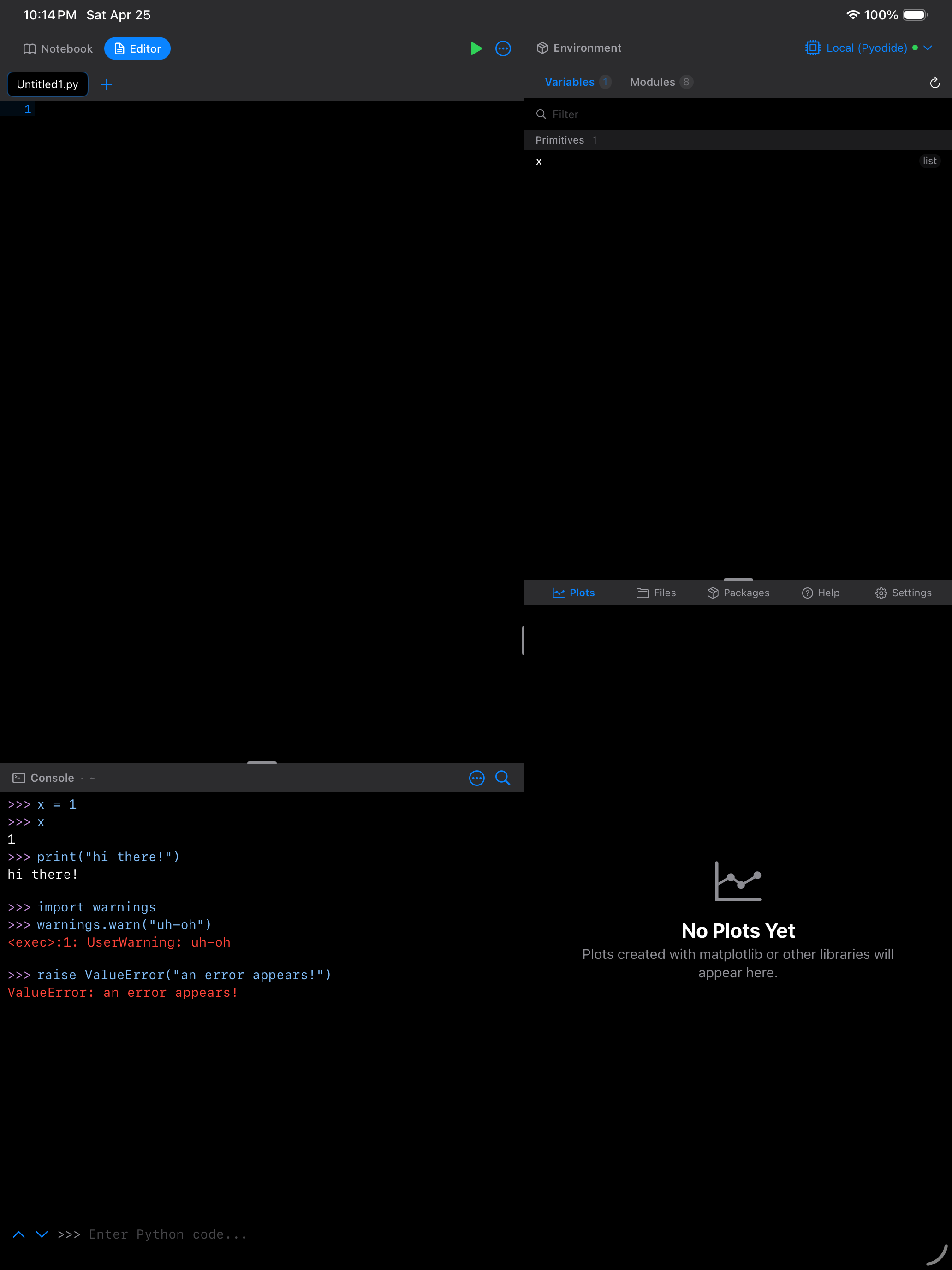952x1270 pixels.
Task: Click the battery indicator in status bar
Action: click(915, 15)
